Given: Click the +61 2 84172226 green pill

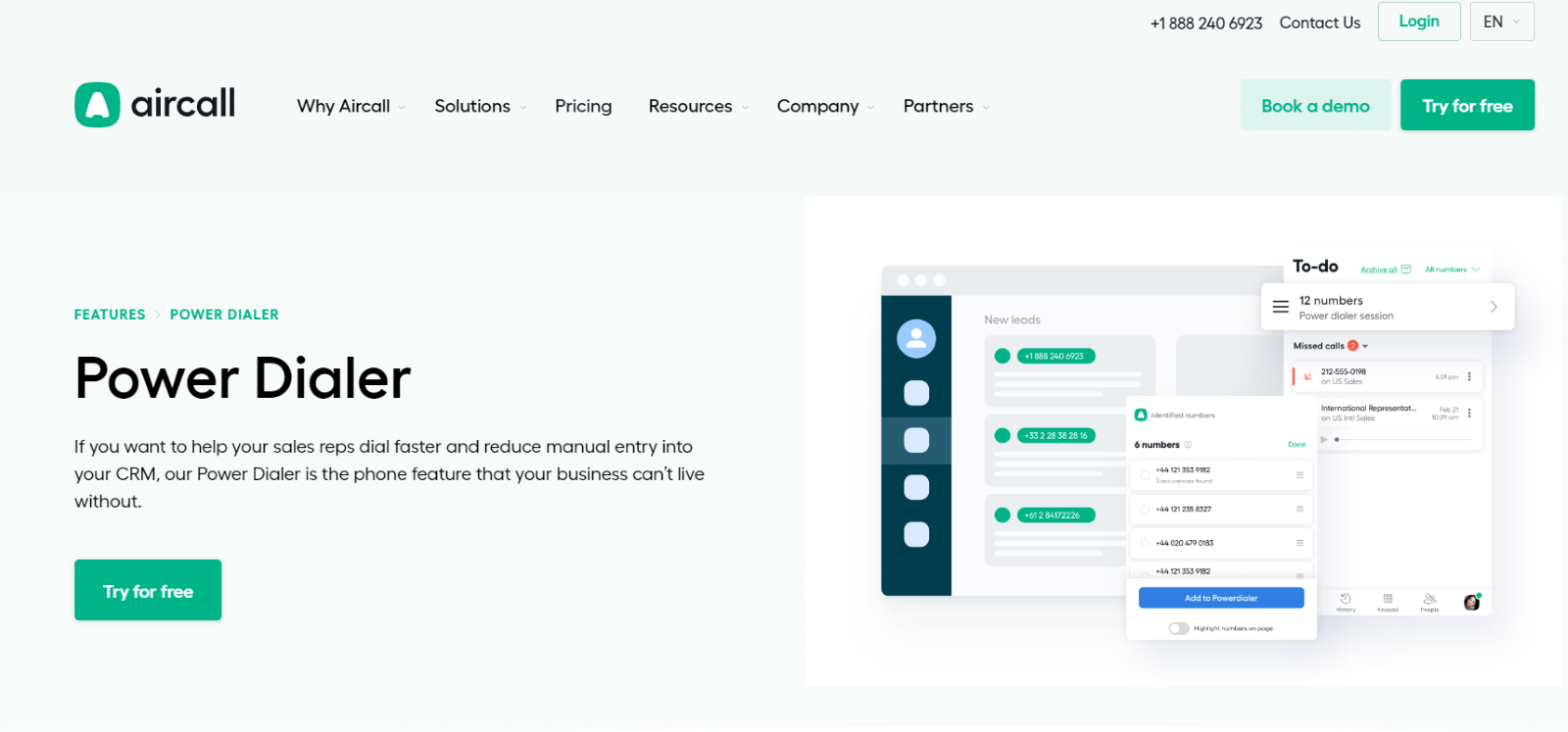Looking at the screenshot, I should click(x=1056, y=514).
